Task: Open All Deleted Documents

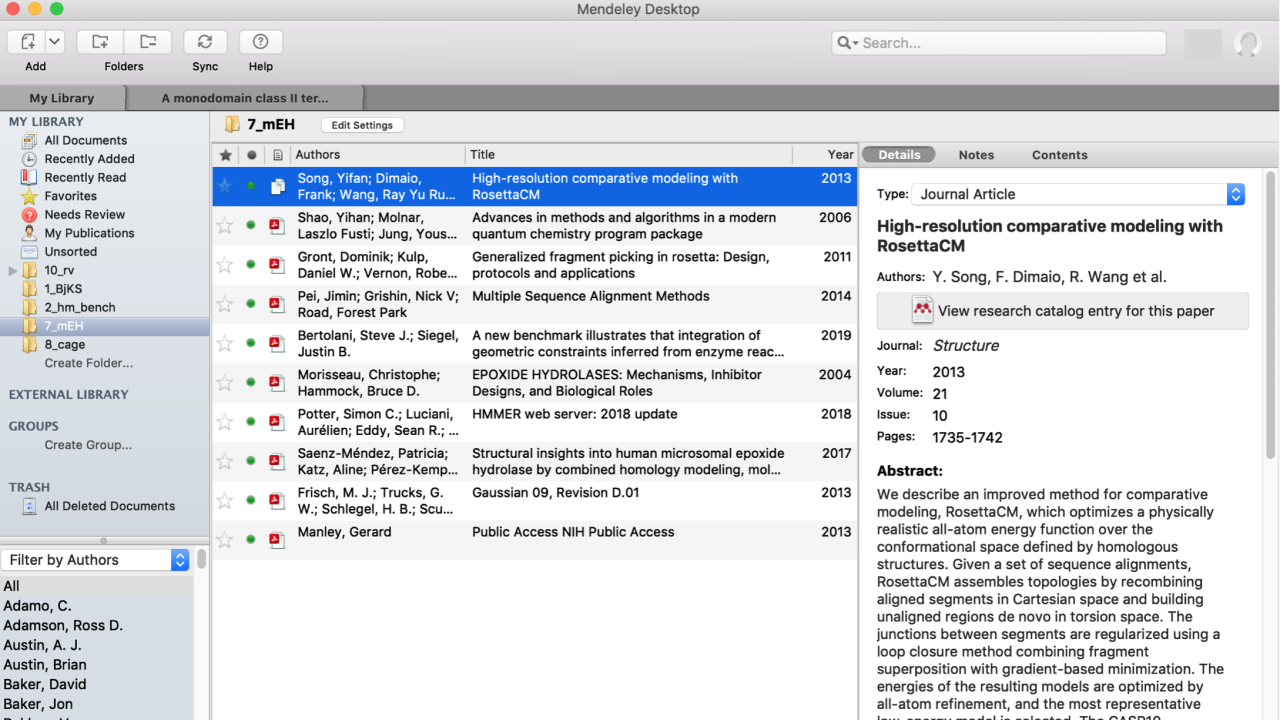Action: click(x=109, y=506)
